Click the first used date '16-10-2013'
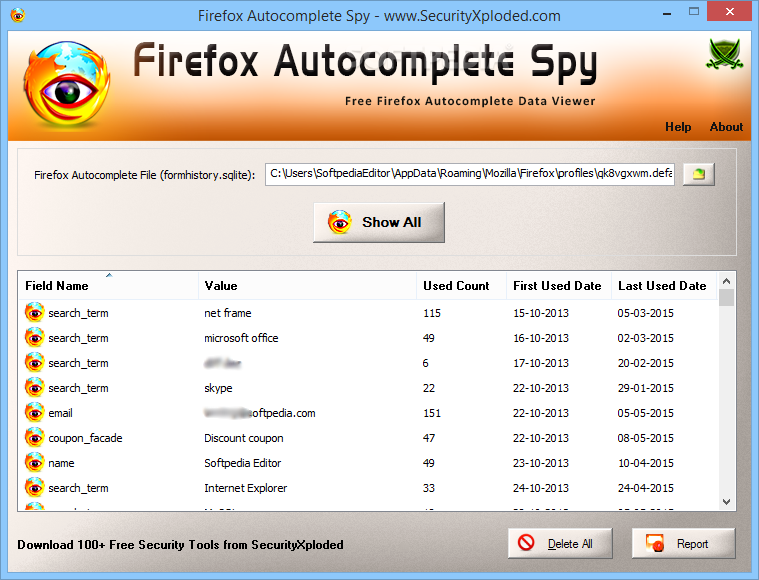This screenshot has width=759, height=580. tap(541, 338)
